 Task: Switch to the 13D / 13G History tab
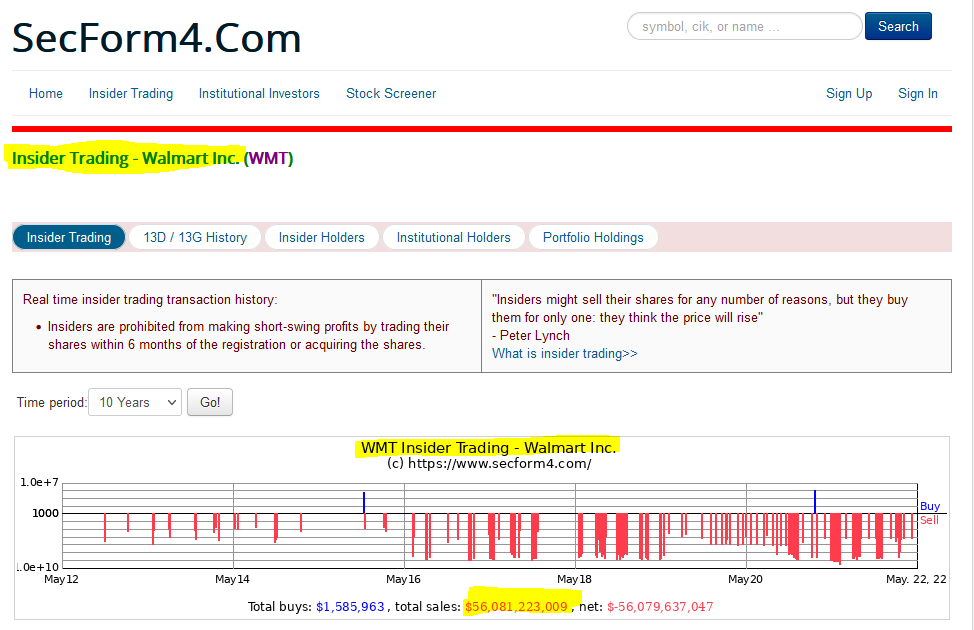point(195,237)
